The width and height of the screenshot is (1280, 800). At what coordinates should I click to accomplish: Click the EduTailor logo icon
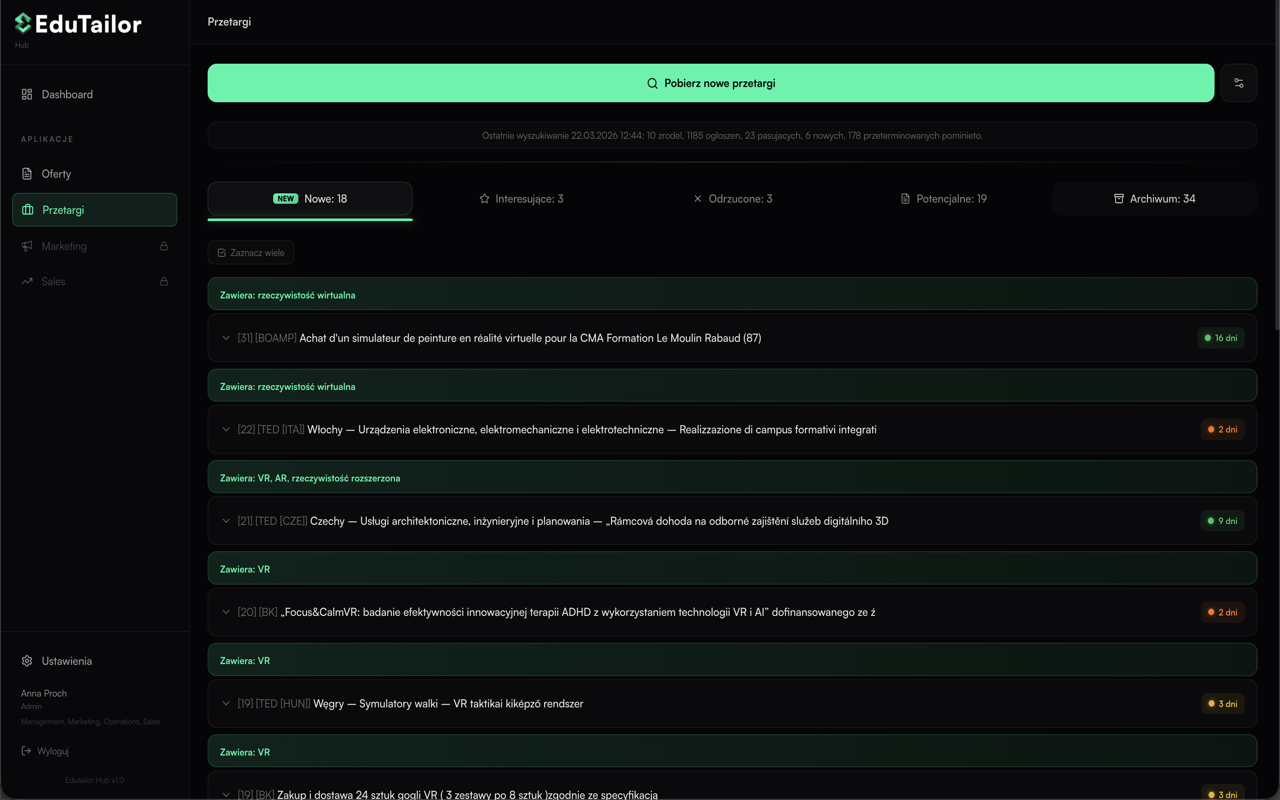tap(23, 23)
